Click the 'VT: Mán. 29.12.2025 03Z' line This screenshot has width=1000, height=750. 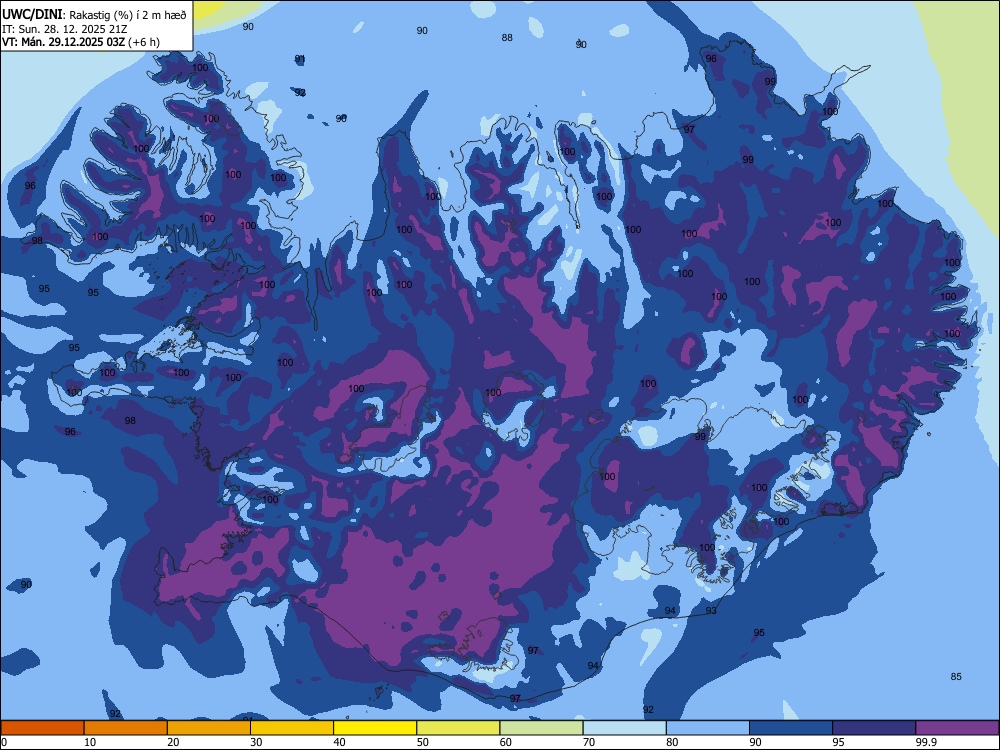coord(64,43)
